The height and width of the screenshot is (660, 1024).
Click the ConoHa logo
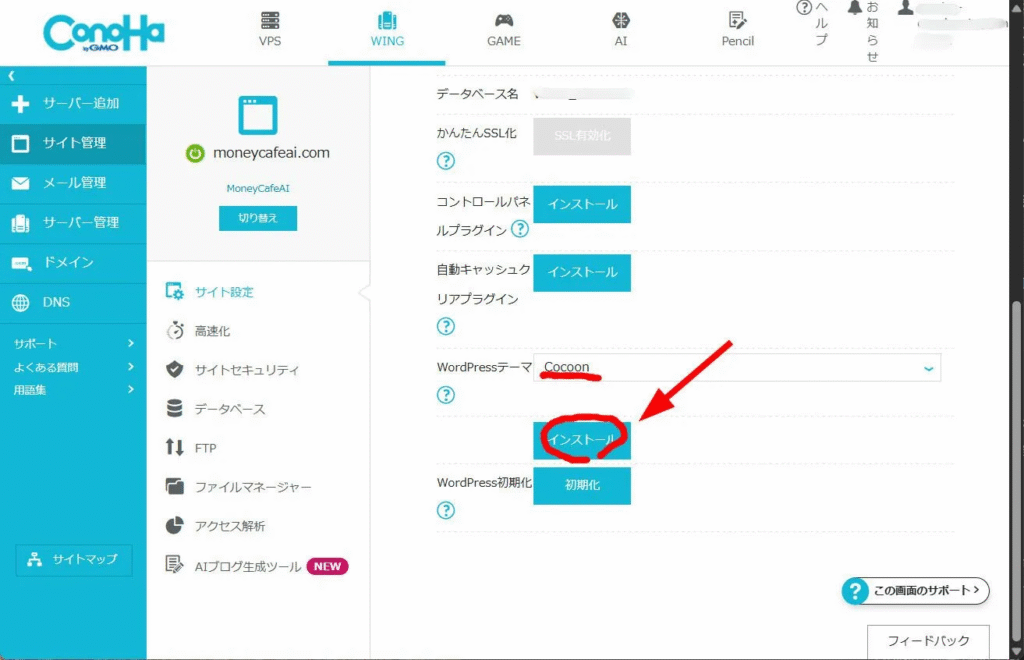click(104, 33)
